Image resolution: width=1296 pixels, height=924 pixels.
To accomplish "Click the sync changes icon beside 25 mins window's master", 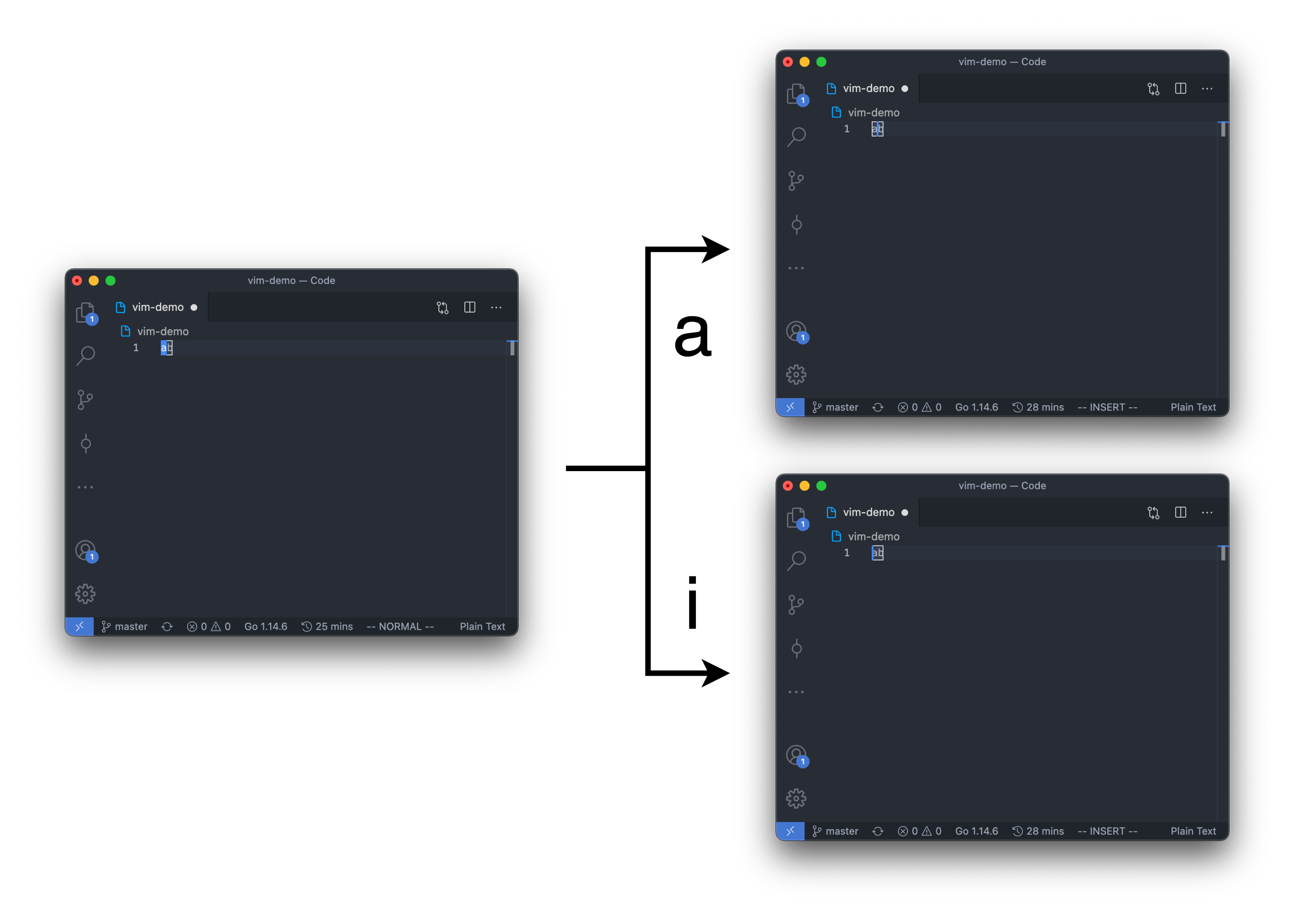I will 167,626.
